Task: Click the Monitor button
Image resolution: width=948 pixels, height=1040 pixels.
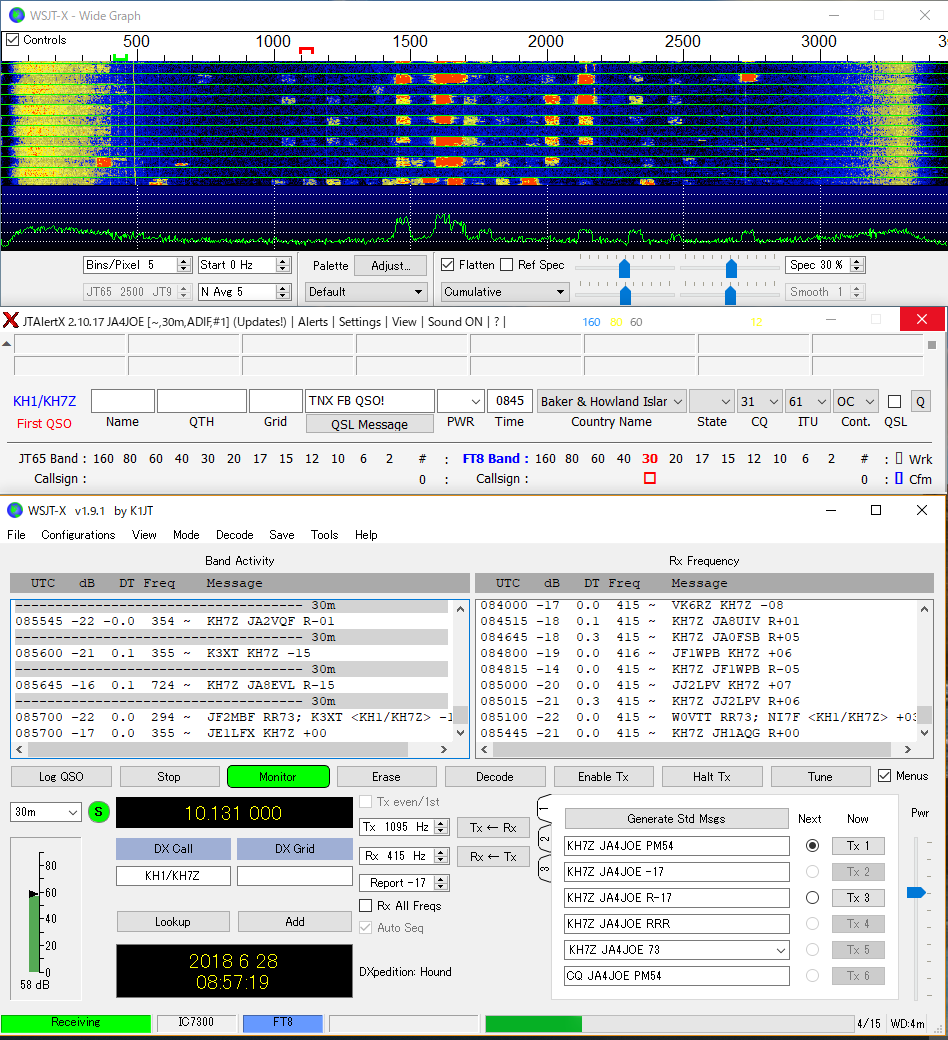Action: click(x=278, y=777)
